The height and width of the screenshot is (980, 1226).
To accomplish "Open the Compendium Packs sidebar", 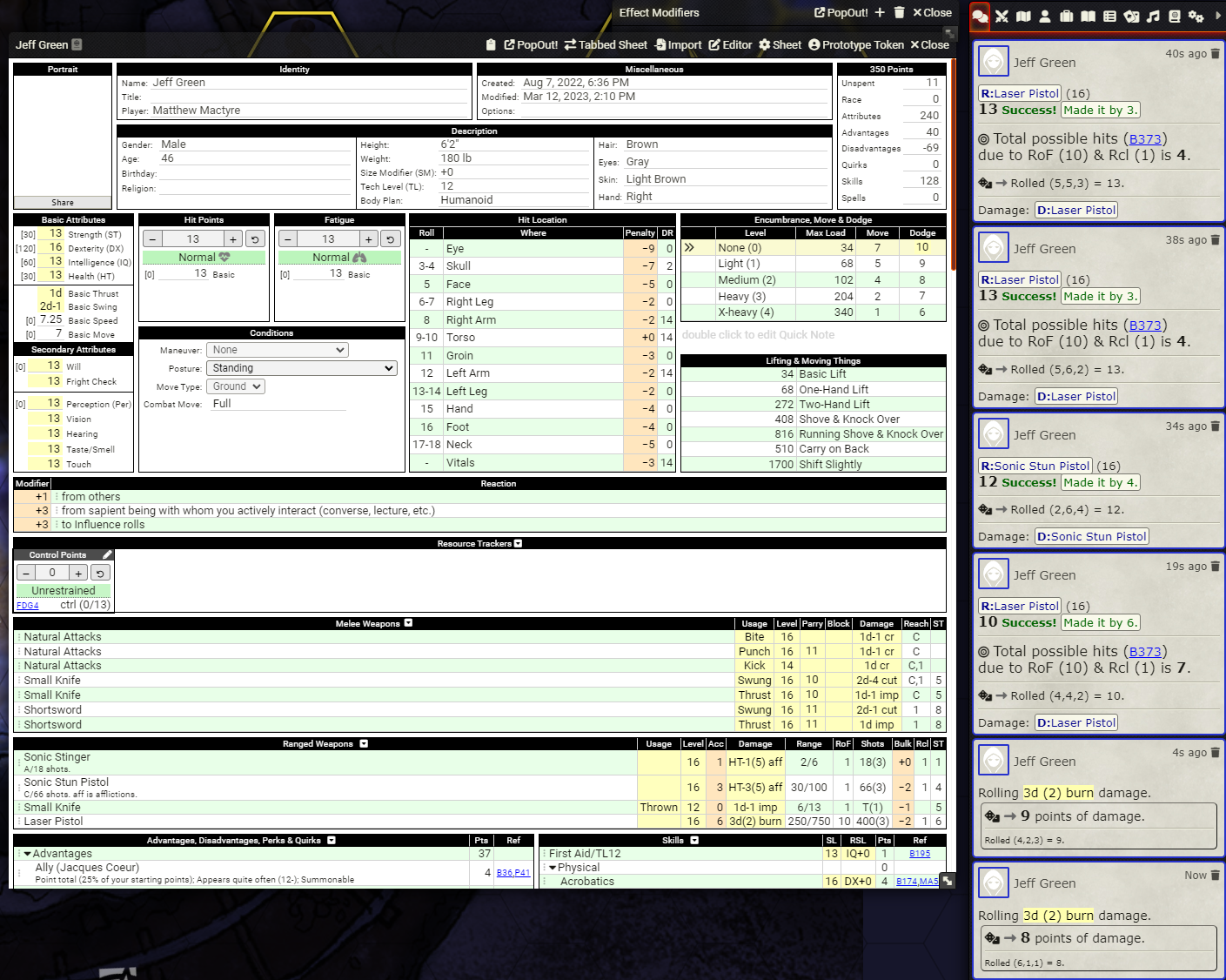I will coord(1174,16).
